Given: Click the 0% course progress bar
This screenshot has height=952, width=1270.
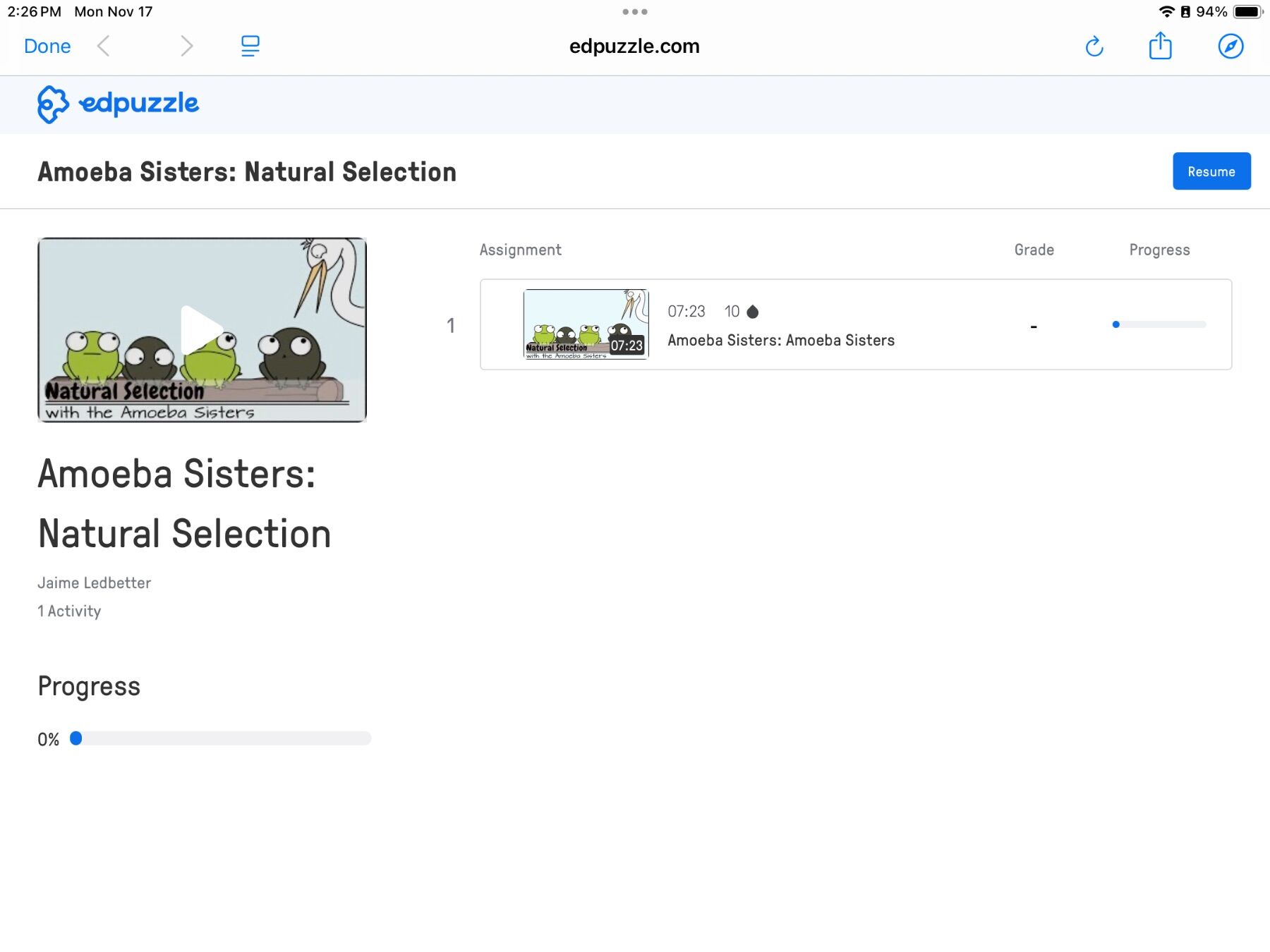Looking at the screenshot, I should click(221, 738).
